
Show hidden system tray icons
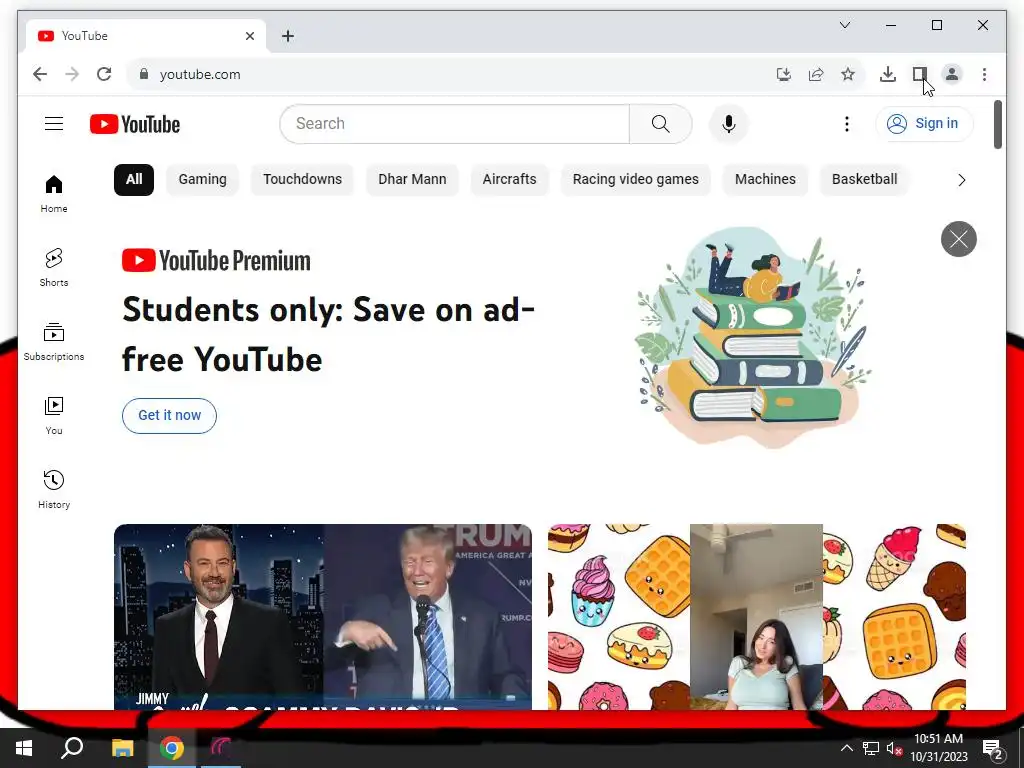click(x=846, y=748)
